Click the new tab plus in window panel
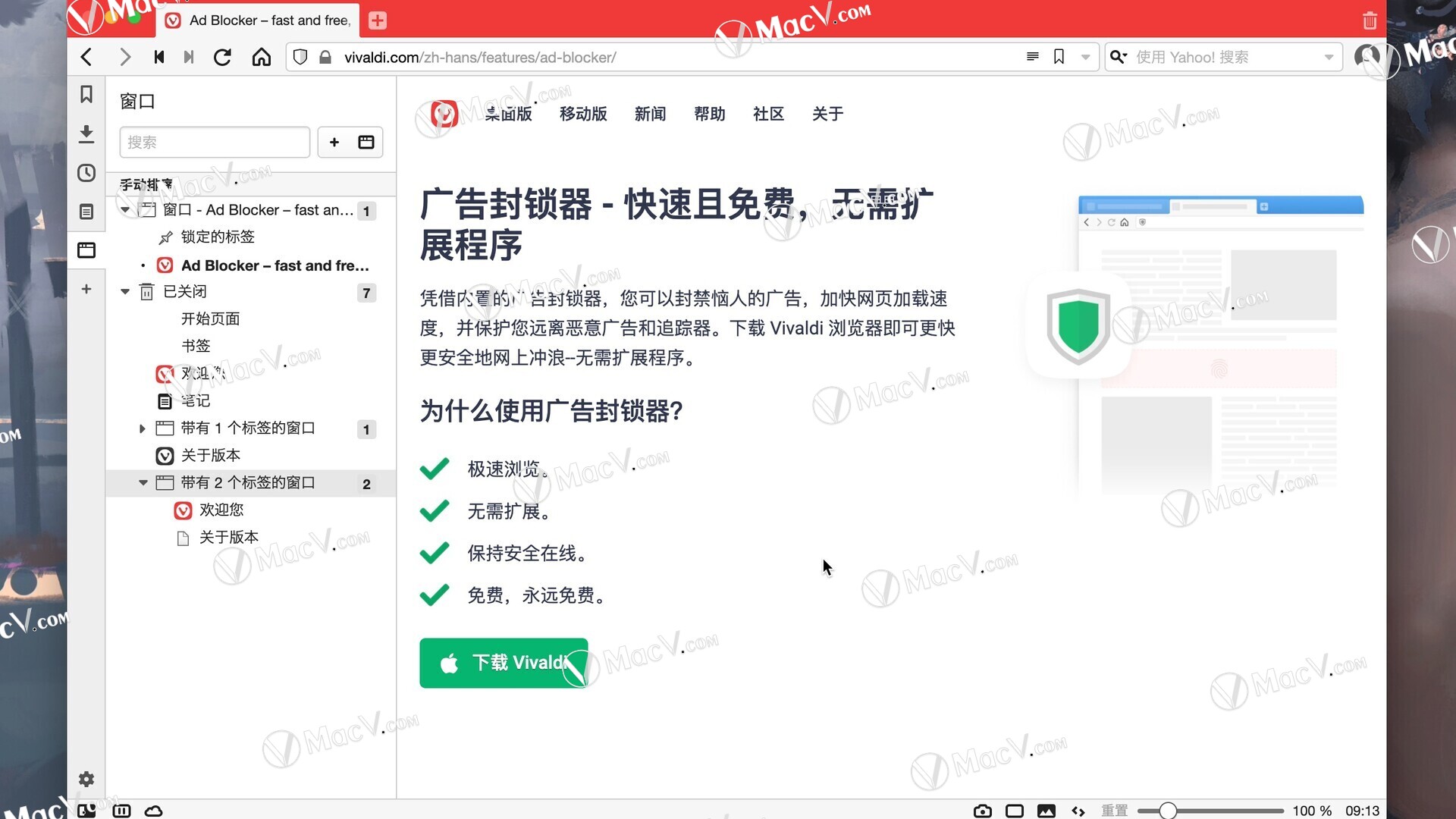 coord(334,142)
